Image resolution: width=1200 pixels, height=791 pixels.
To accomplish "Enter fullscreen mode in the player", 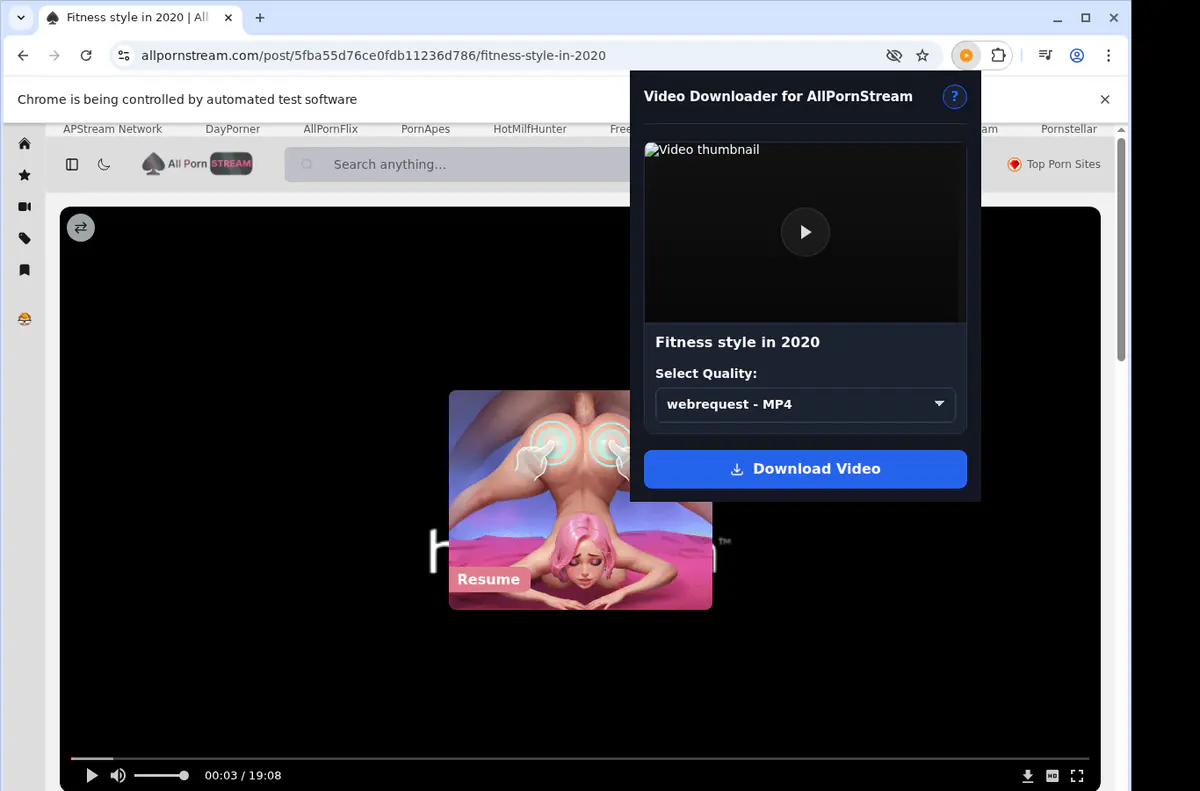I will point(1077,776).
